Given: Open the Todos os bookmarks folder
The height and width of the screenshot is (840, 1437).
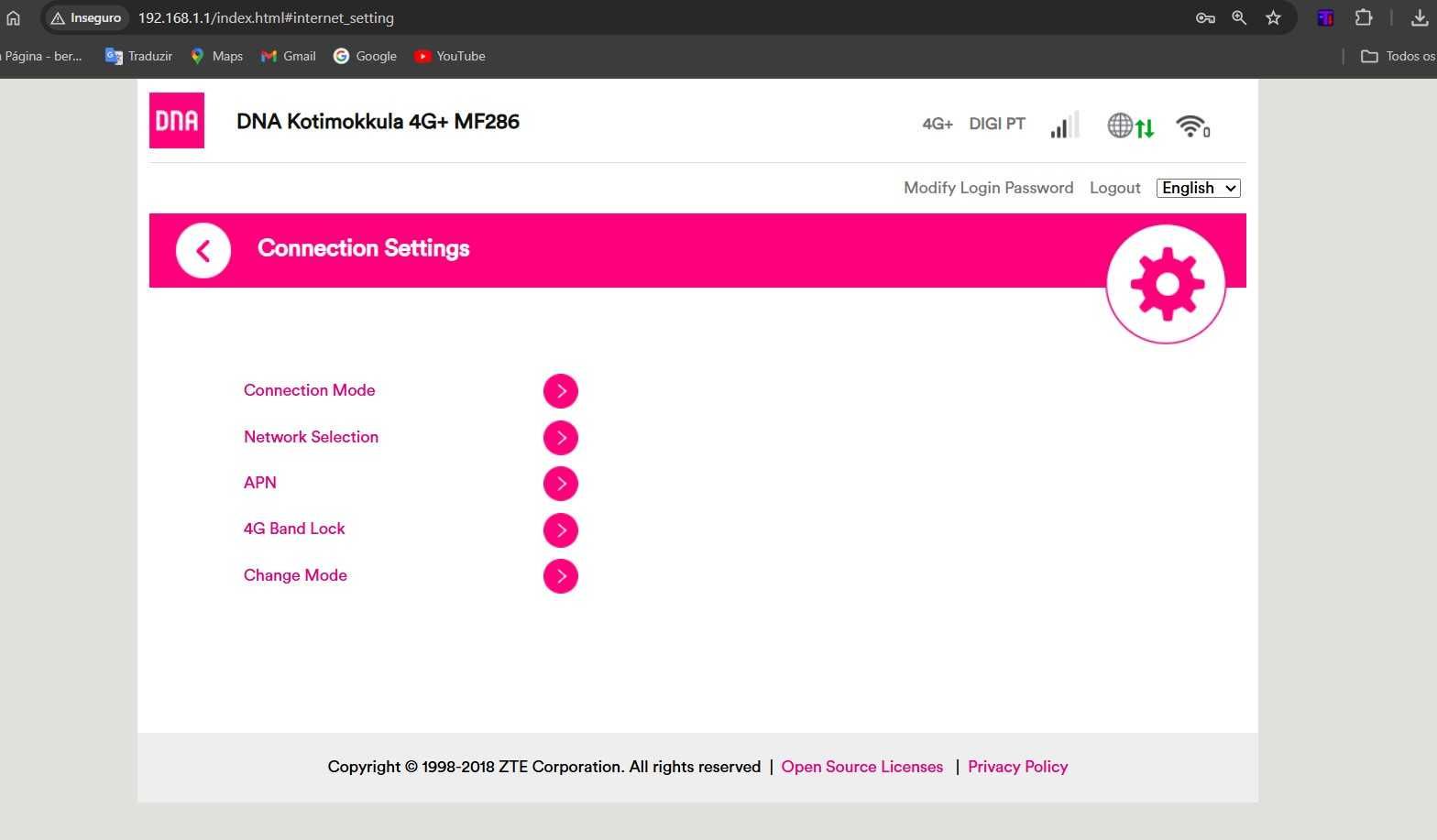Looking at the screenshot, I should [x=1399, y=56].
